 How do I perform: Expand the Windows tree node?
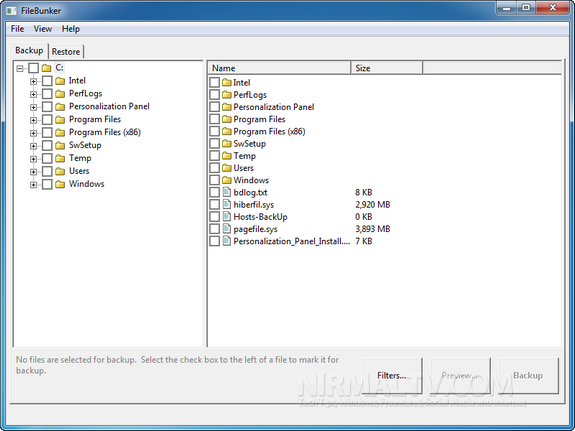pos(33,185)
